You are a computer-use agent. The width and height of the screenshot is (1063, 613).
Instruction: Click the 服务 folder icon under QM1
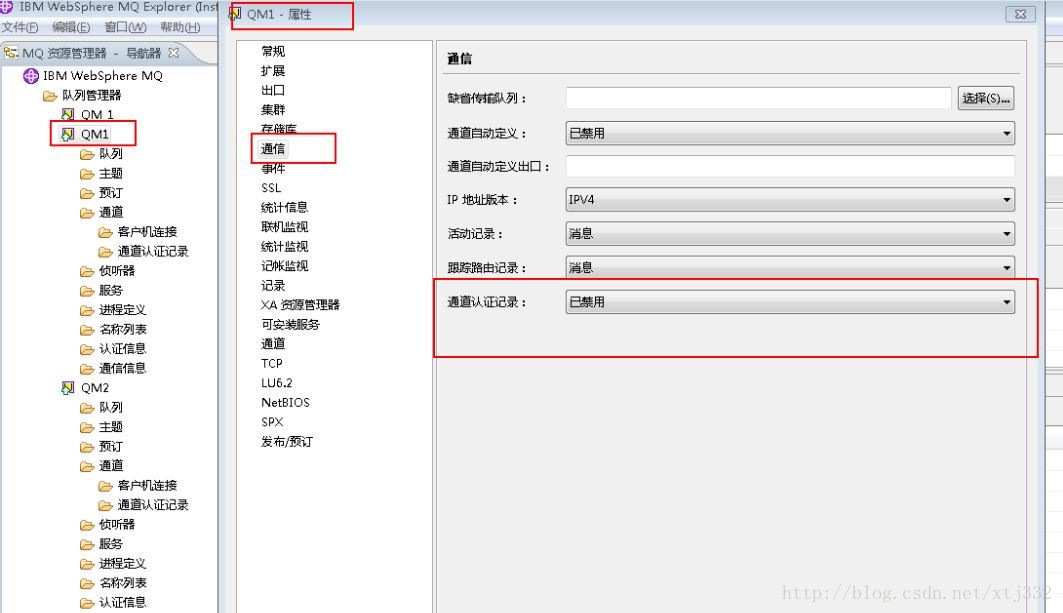[x=87, y=291]
